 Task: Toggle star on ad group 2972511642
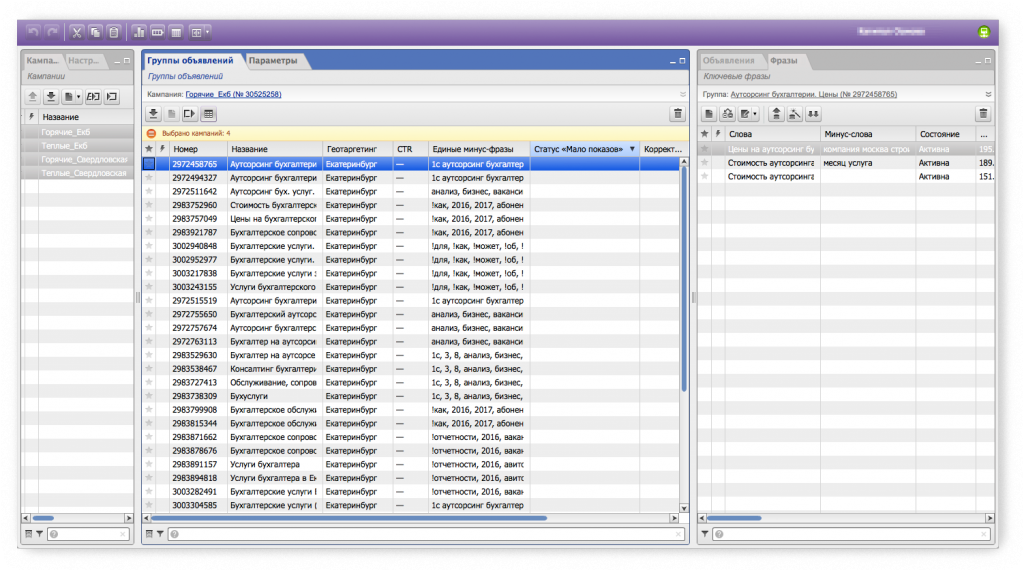[x=149, y=190]
